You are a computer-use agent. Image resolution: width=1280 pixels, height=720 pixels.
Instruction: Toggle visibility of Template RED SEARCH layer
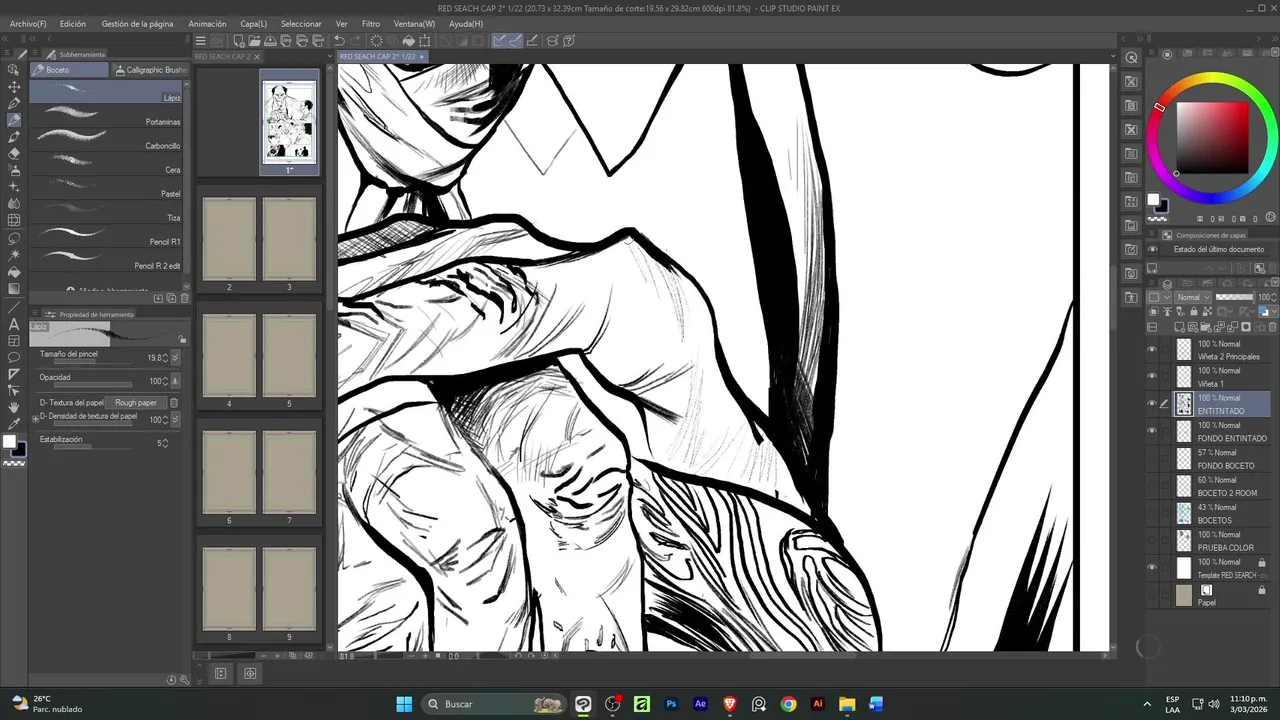tap(1152, 568)
